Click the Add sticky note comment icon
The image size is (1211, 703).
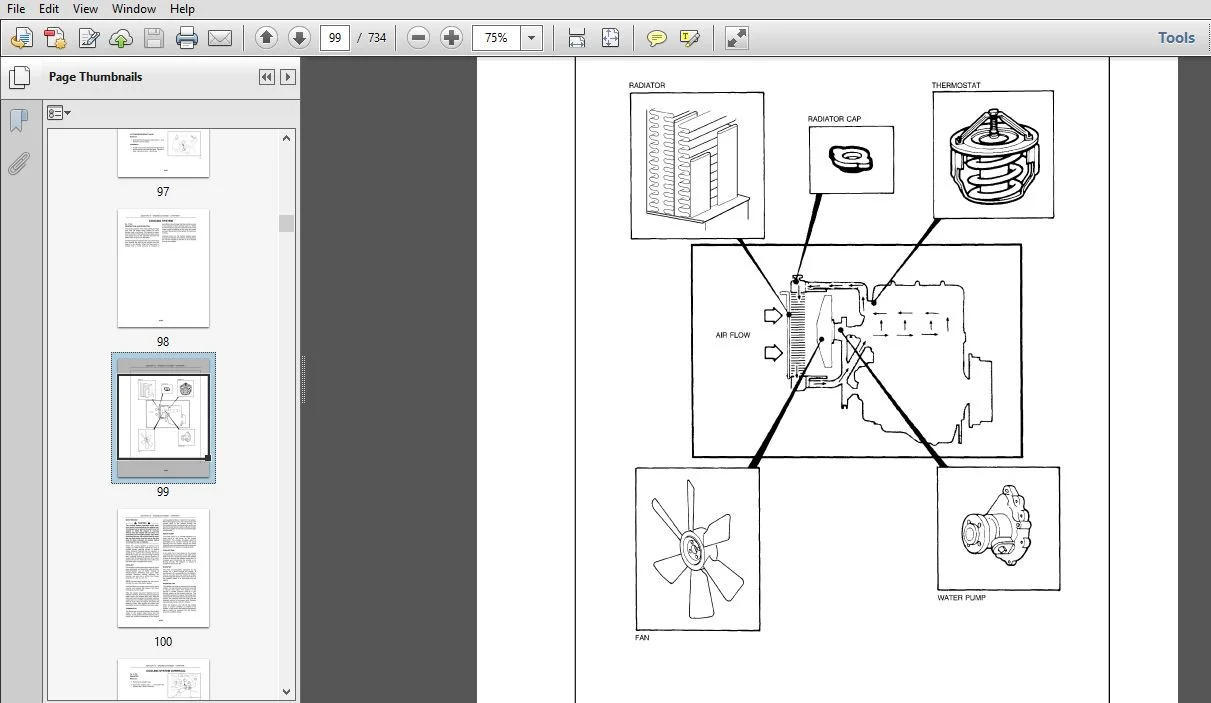(x=656, y=38)
